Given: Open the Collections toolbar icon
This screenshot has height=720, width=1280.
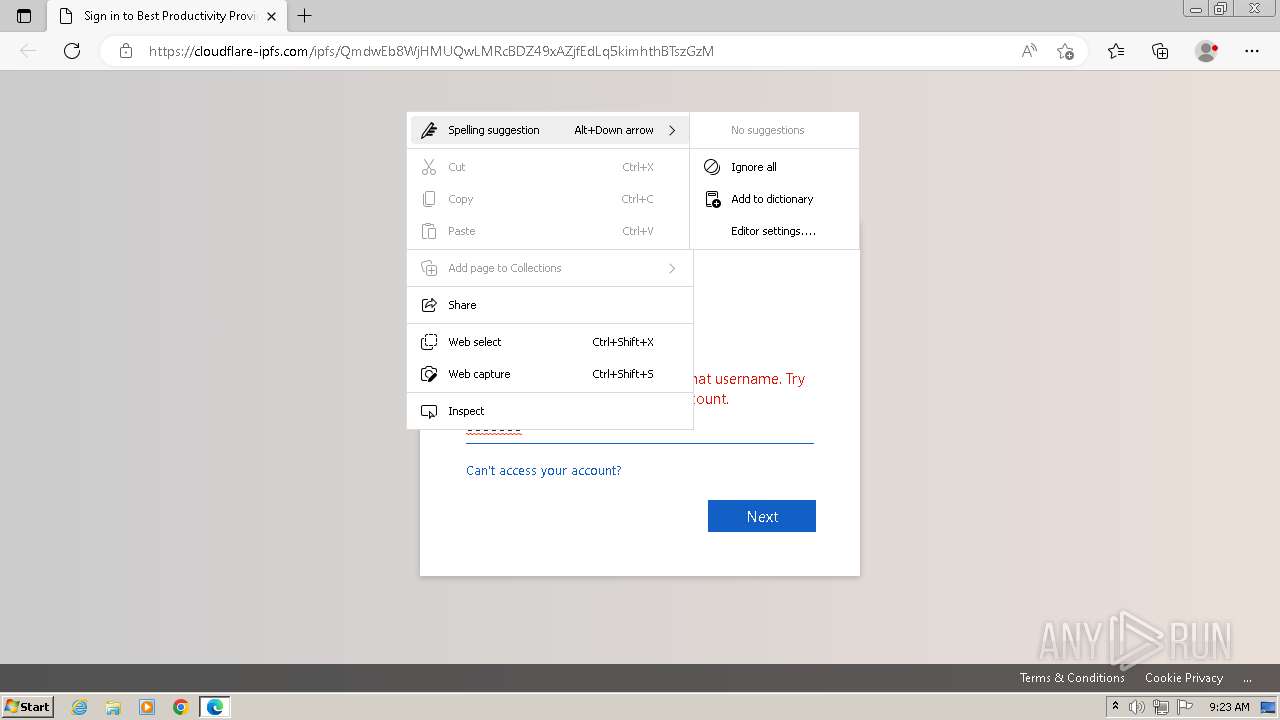Looking at the screenshot, I should coord(1160,51).
